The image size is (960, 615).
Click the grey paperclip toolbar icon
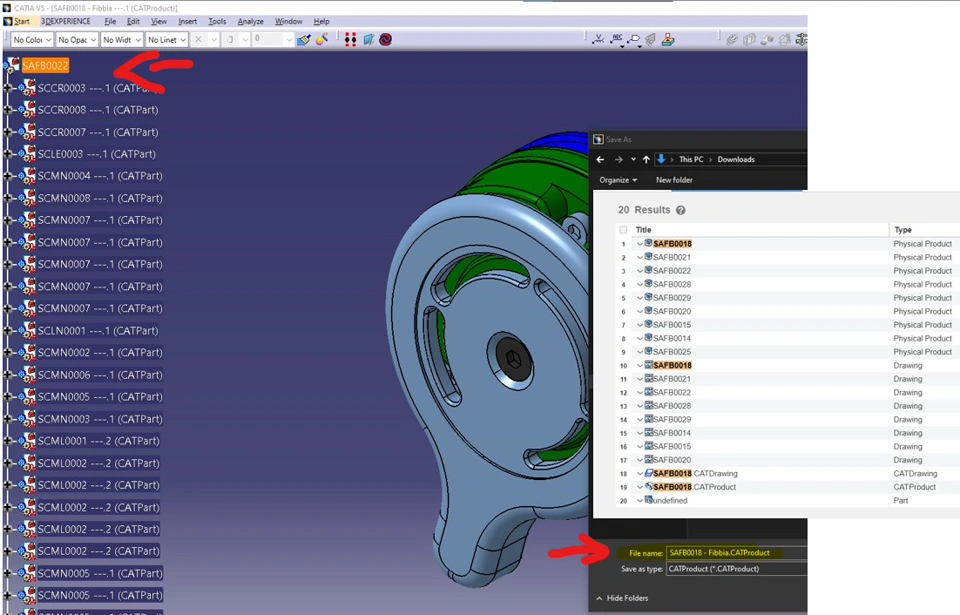point(732,40)
